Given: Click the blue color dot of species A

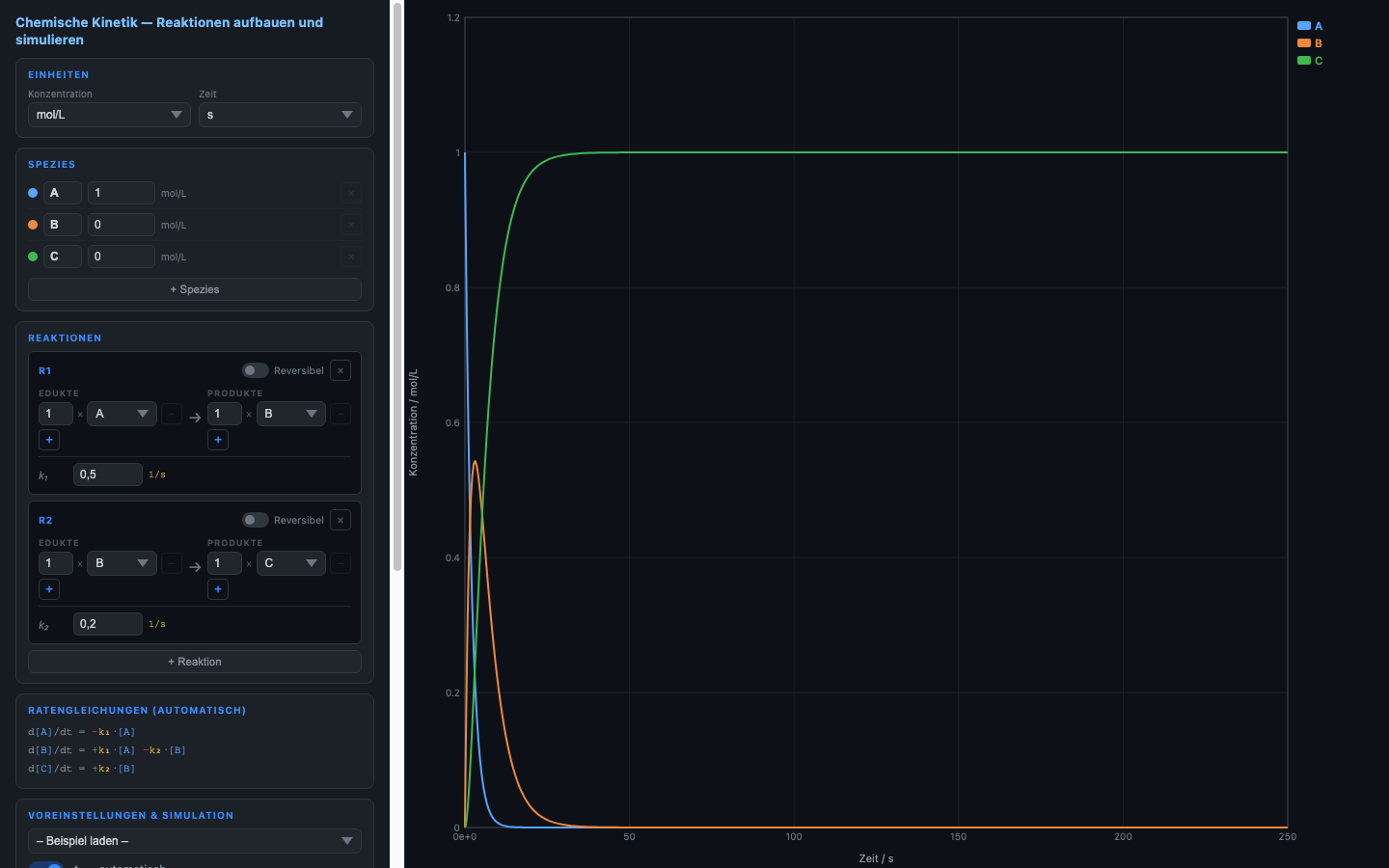Looking at the screenshot, I should (33, 193).
